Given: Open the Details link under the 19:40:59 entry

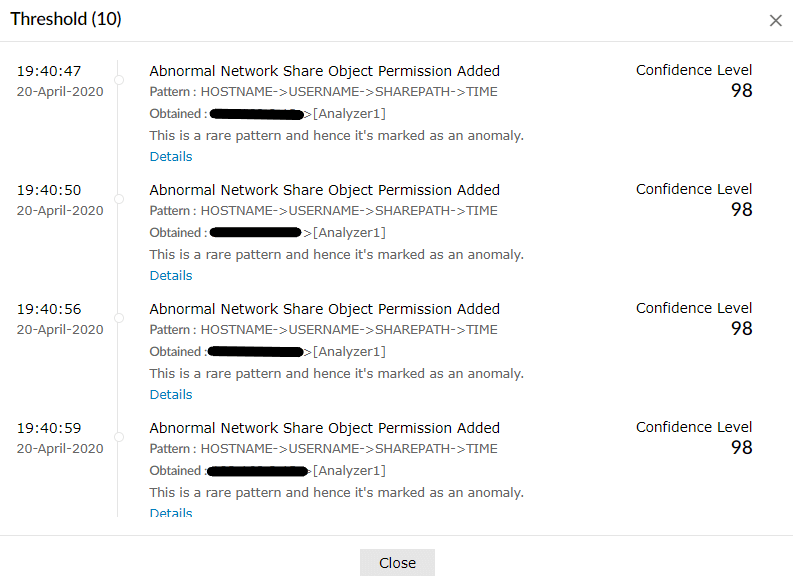Looking at the screenshot, I should 171,513.
